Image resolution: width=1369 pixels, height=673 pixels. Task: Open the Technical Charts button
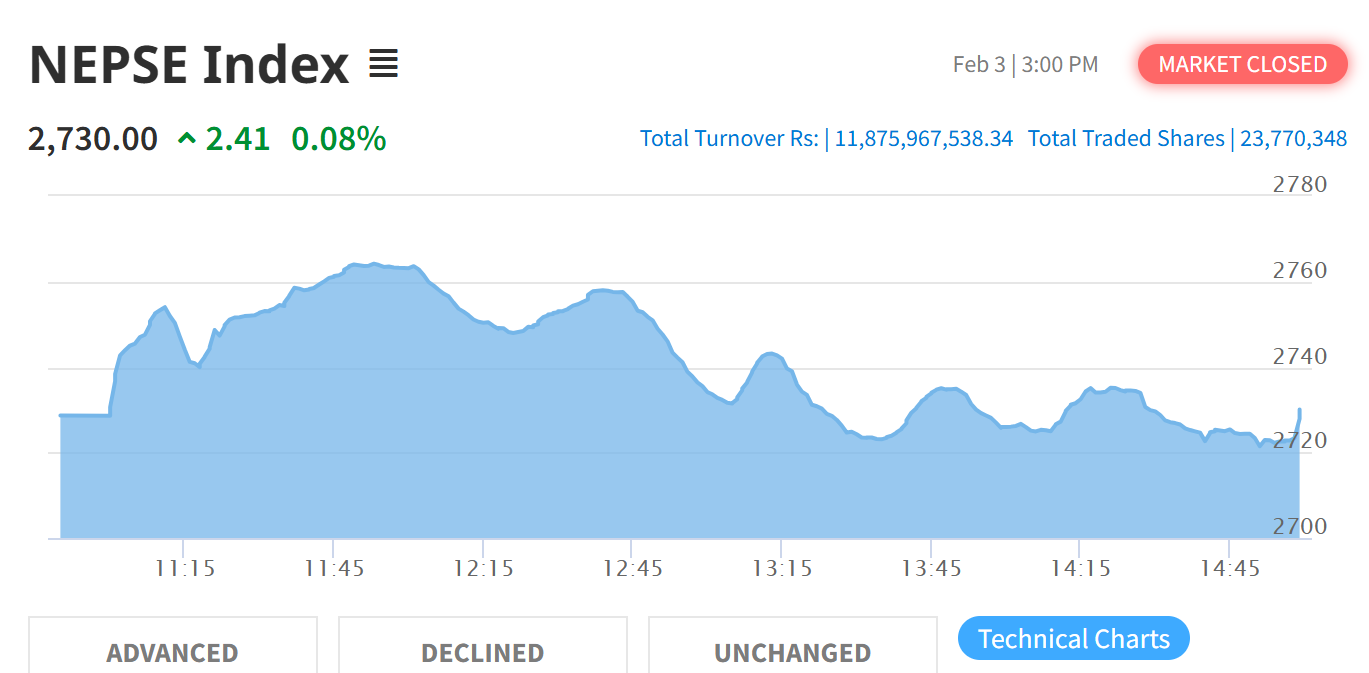point(1073,639)
